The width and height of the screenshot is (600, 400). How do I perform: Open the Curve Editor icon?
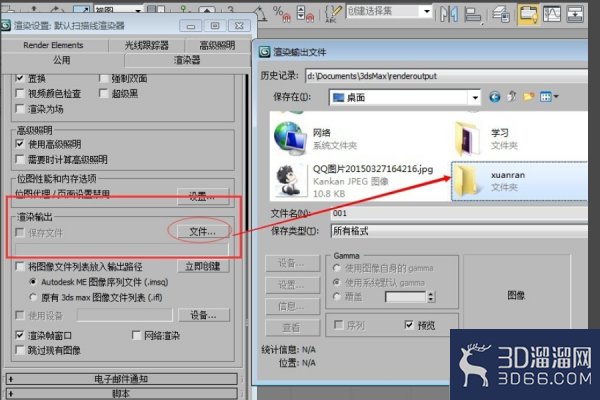(552, 14)
